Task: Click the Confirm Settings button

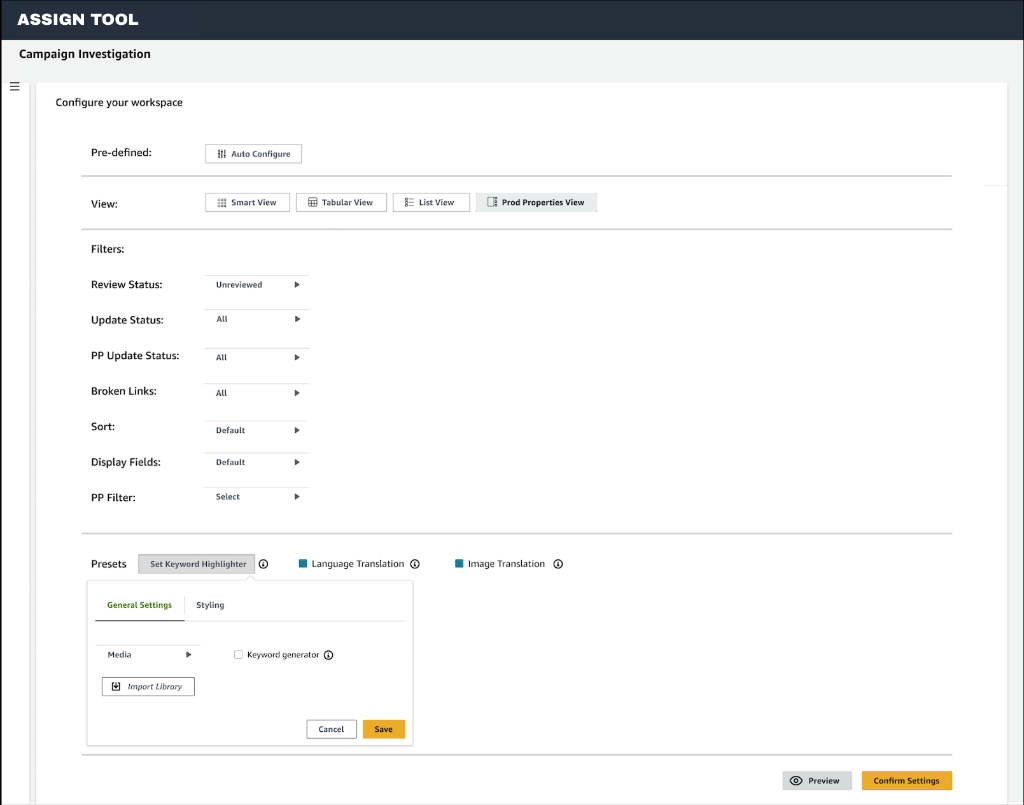Action: pyautogui.click(x=906, y=780)
